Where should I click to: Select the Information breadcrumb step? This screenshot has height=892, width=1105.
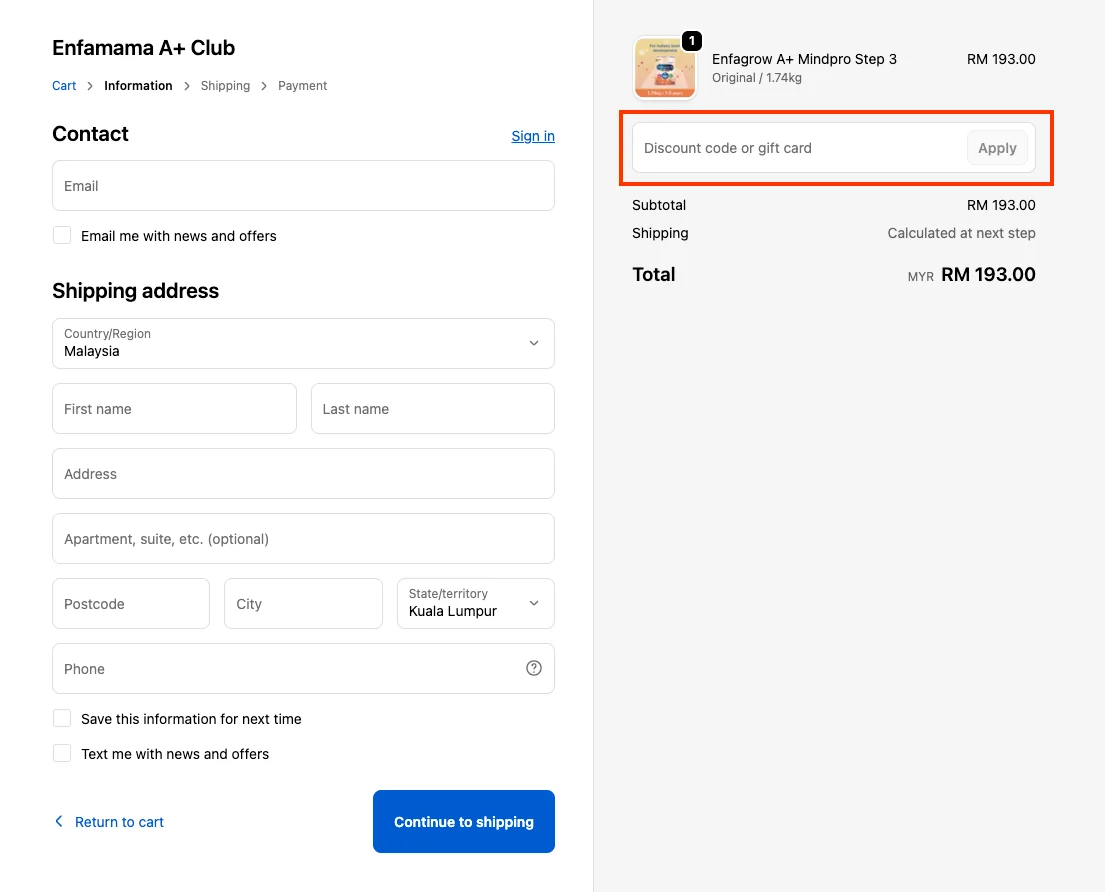point(138,85)
